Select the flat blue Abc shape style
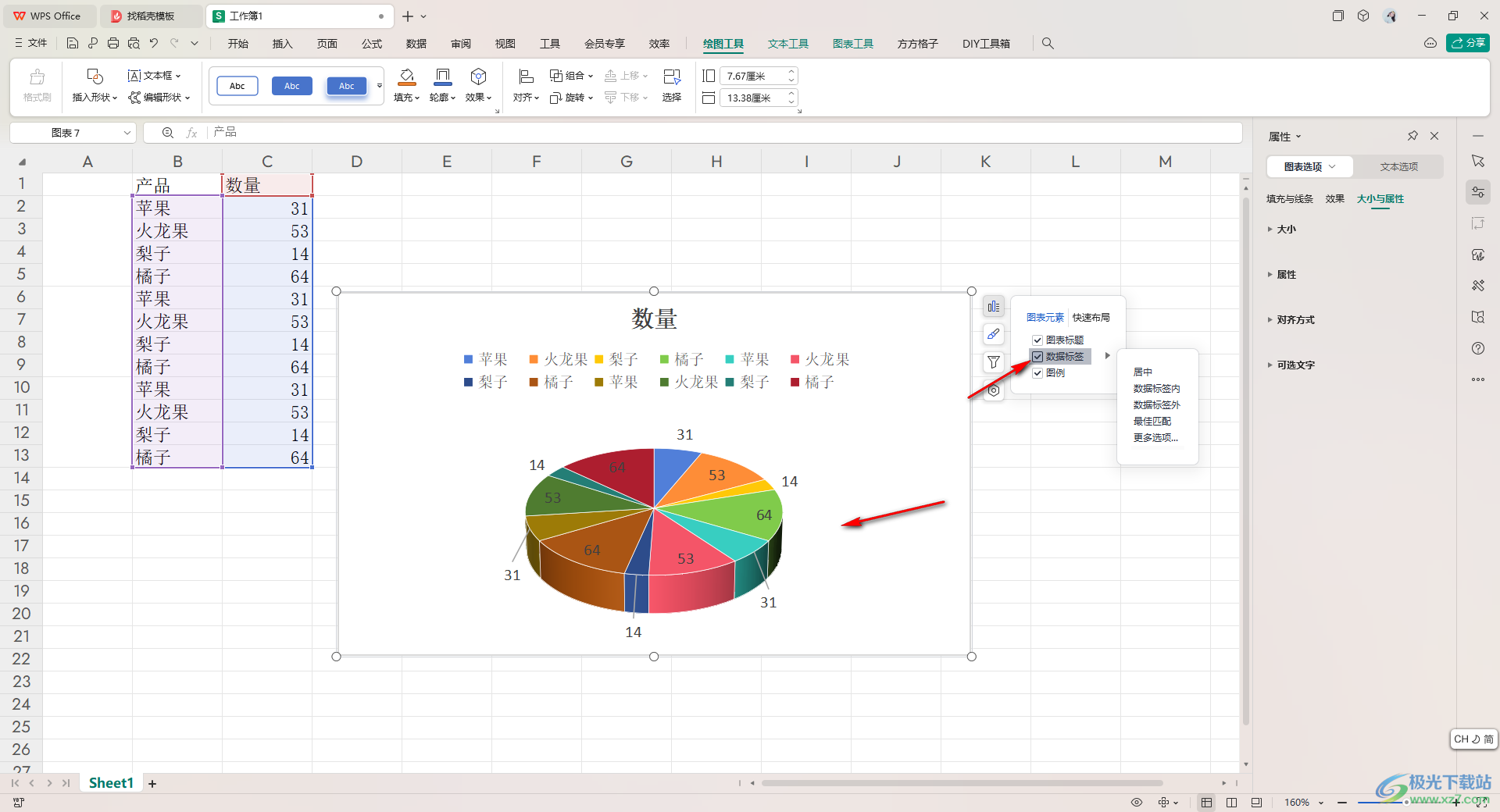This screenshot has width=1500, height=812. (x=292, y=86)
